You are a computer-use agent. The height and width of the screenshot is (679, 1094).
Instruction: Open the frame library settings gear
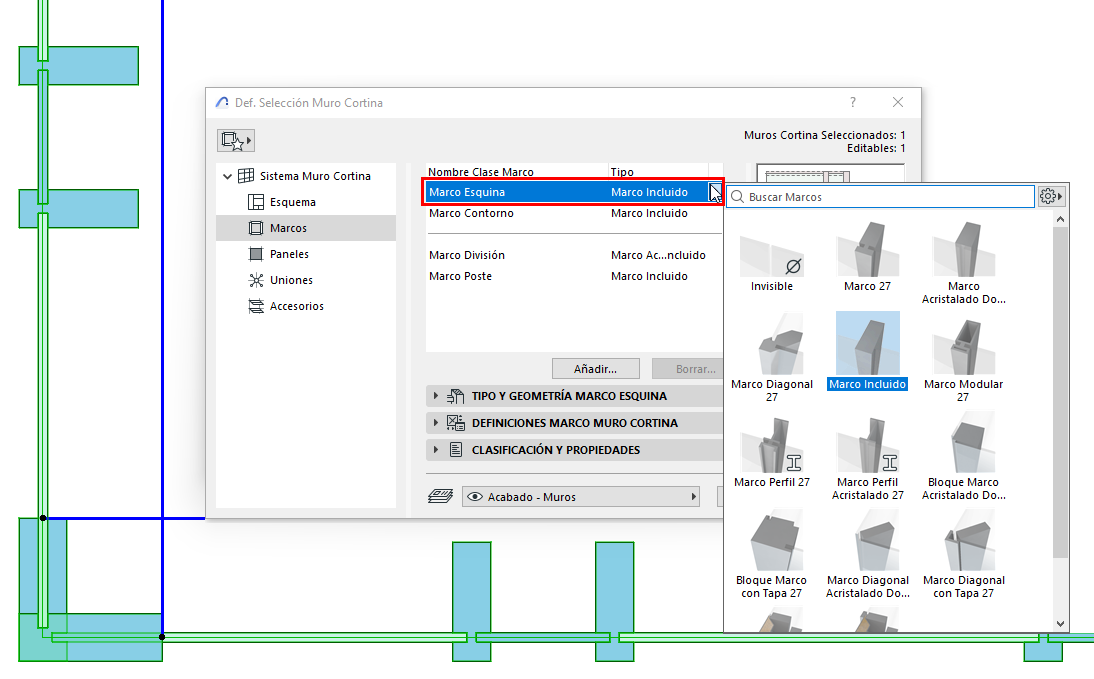1051,197
